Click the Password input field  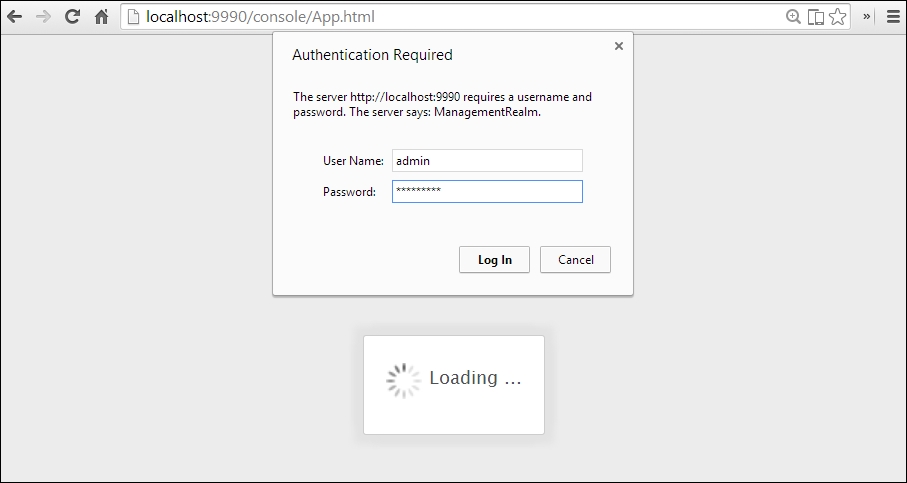pyautogui.click(x=487, y=191)
